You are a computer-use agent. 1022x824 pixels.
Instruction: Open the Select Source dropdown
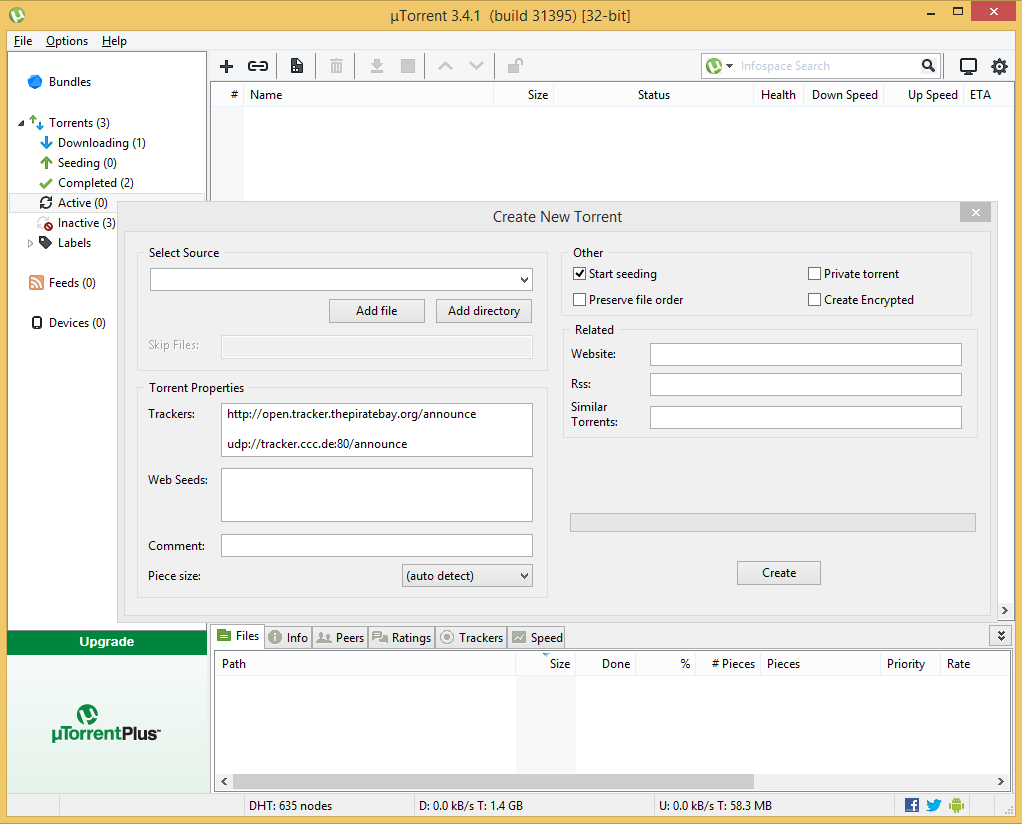(x=524, y=280)
